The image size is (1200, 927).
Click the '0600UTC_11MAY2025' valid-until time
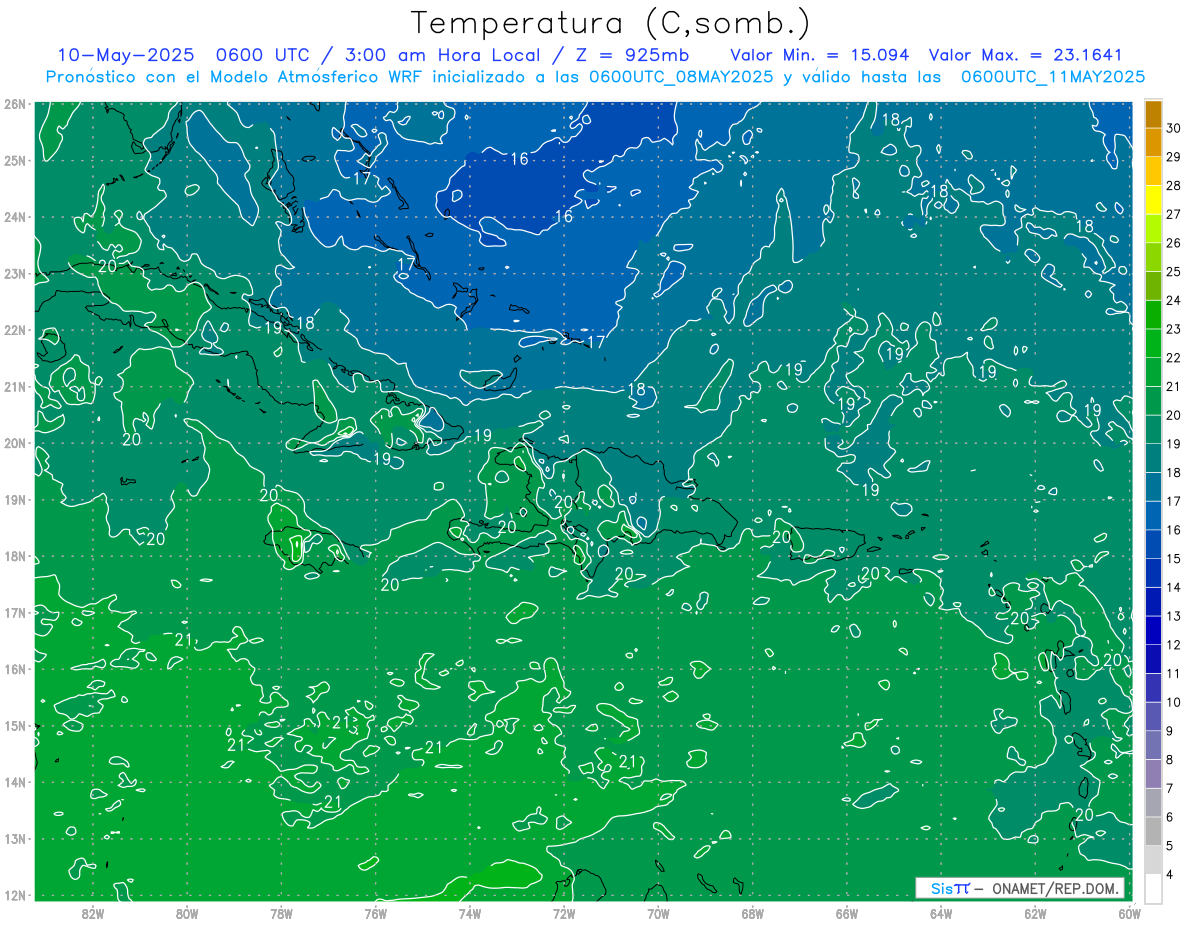tap(1052, 76)
